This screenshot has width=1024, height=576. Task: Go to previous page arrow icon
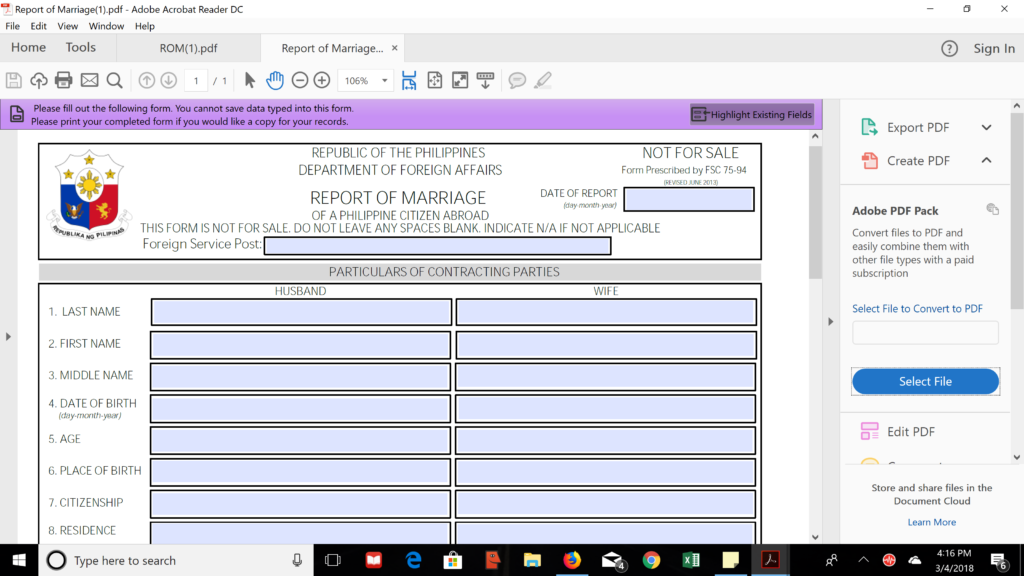tap(146, 80)
